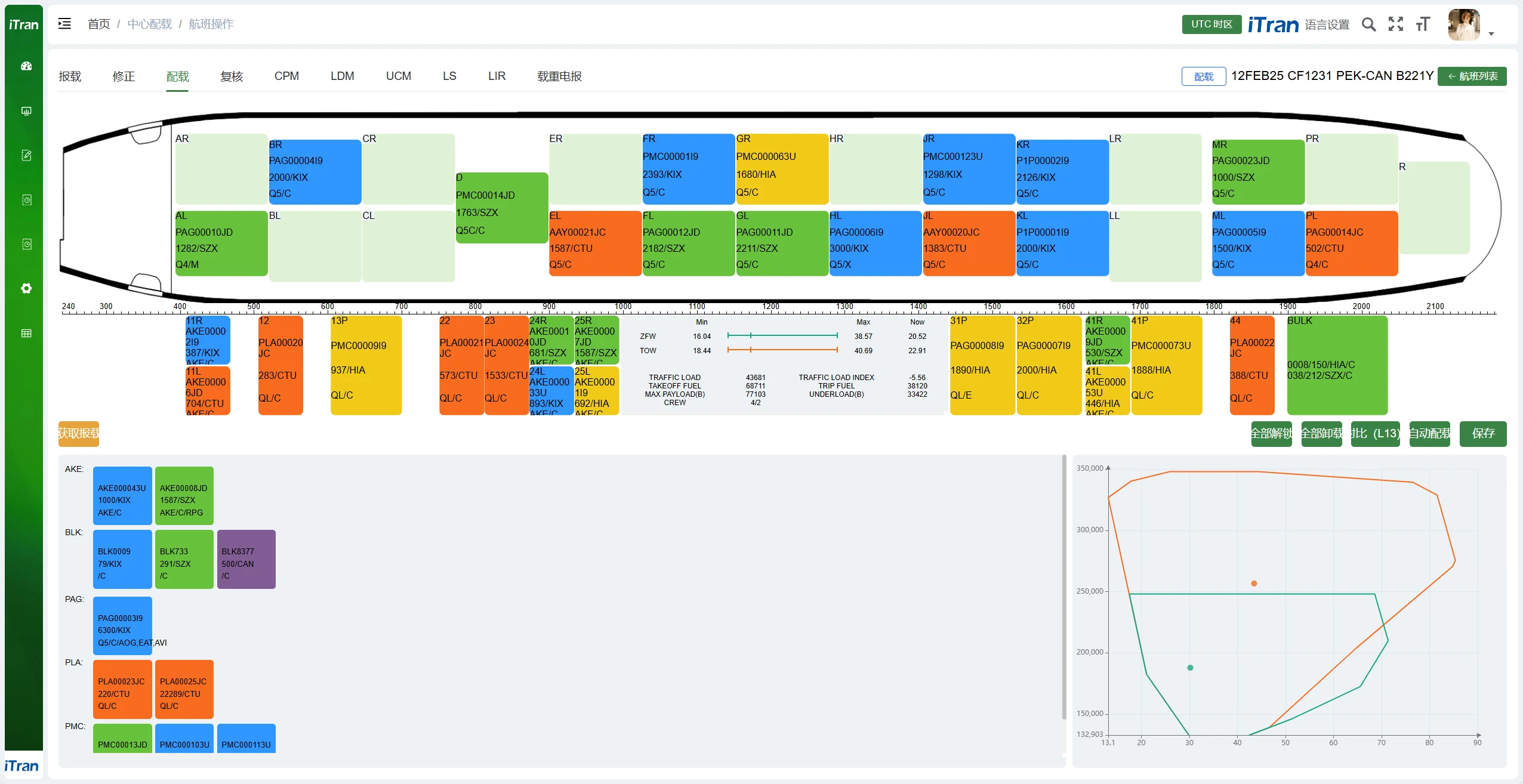Open the 语言设置 language menu
This screenshot has width=1523, height=784.
(1327, 24)
